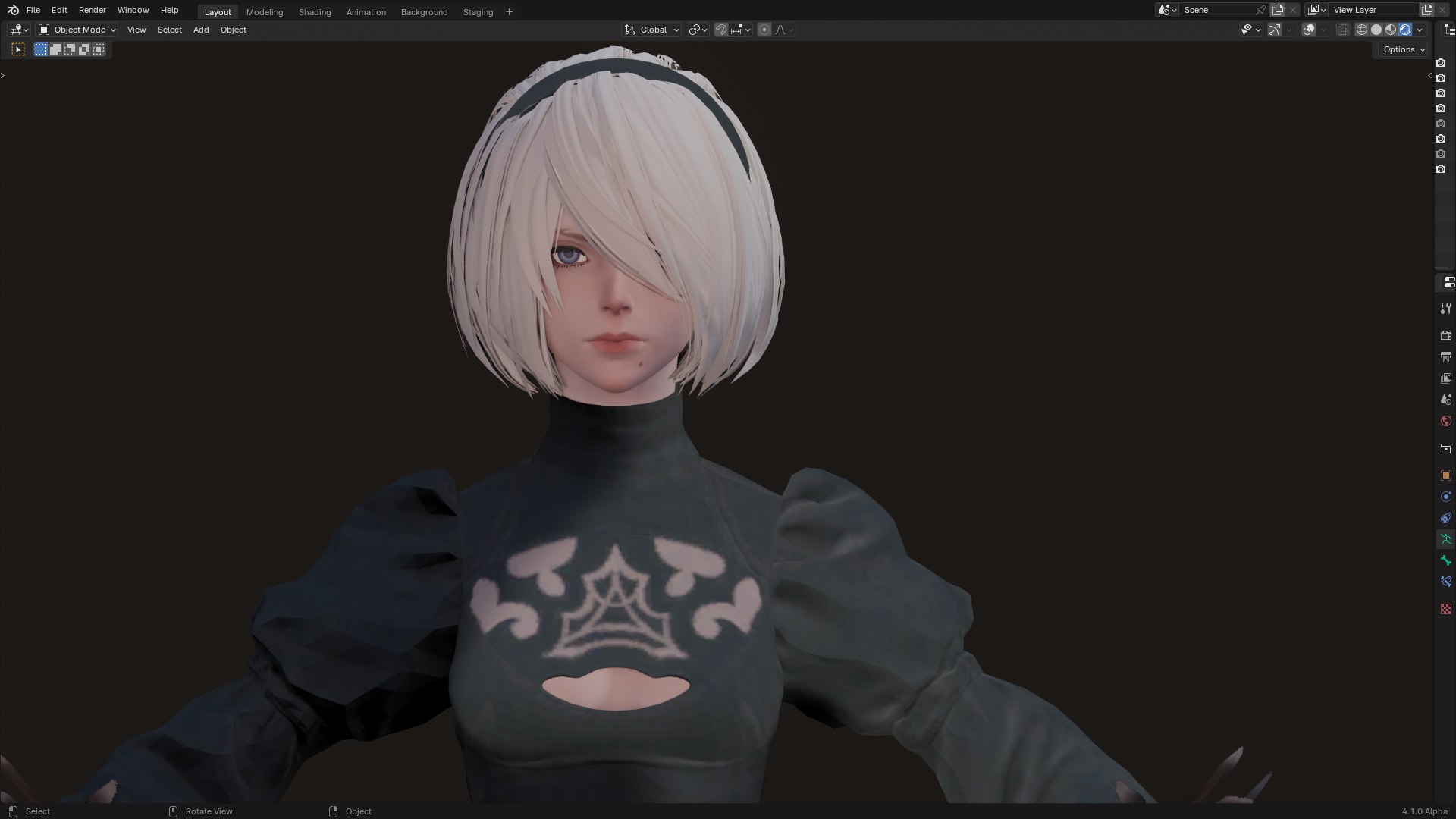The height and width of the screenshot is (819, 1456).
Task: Open the Bone Constraints properties tab
Action: coord(1445,582)
